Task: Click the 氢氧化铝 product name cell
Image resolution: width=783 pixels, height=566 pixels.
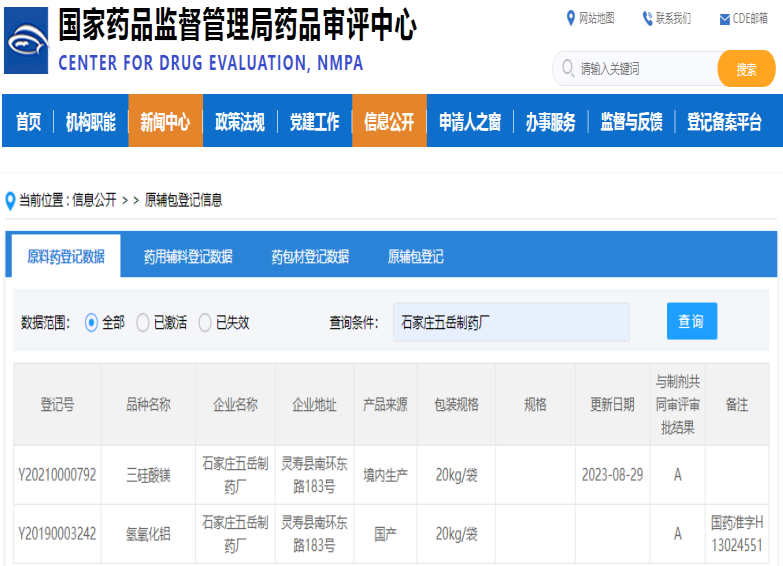Action: [x=148, y=534]
